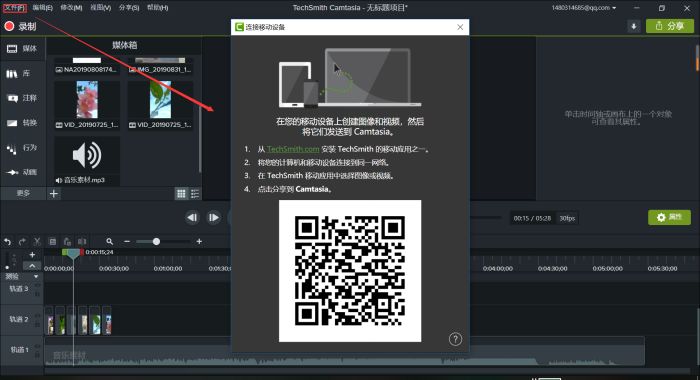The image size is (700, 380).
Task: Select the 音乐素材.mp3 audio item
Action: pyautogui.click(x=87, y=161)
